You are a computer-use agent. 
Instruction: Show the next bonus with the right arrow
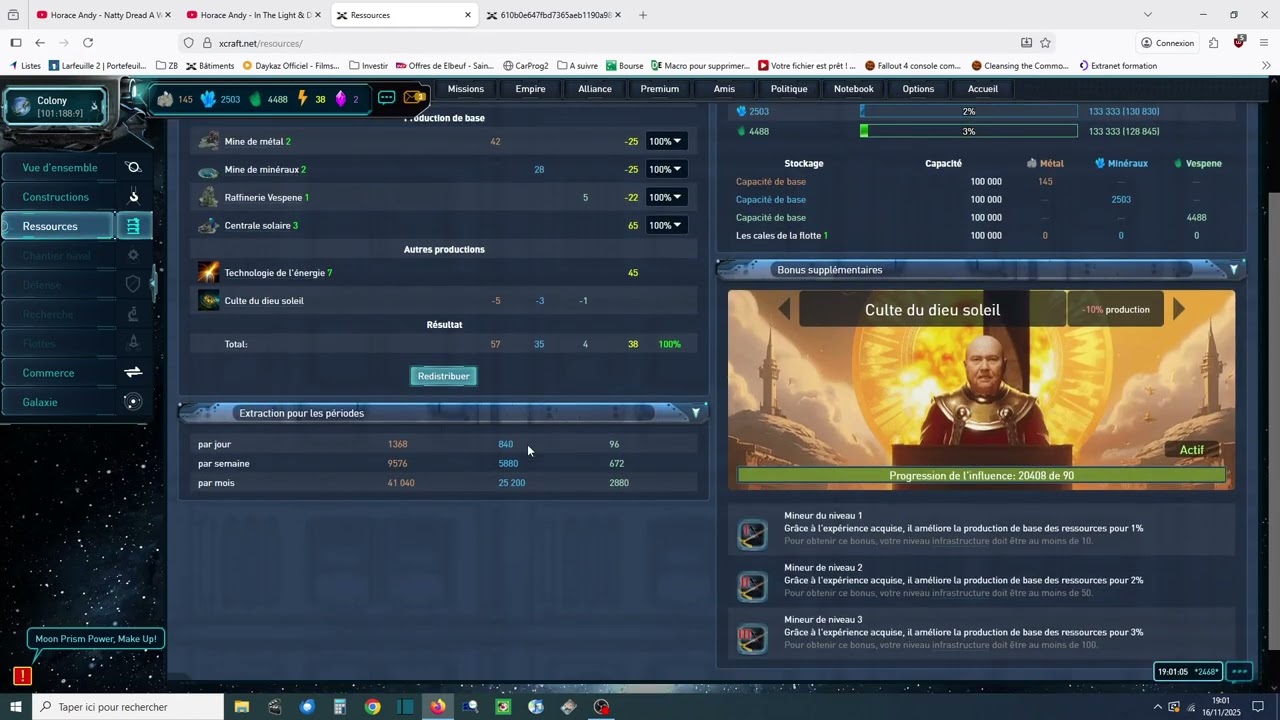click(x=1179, y=309)
